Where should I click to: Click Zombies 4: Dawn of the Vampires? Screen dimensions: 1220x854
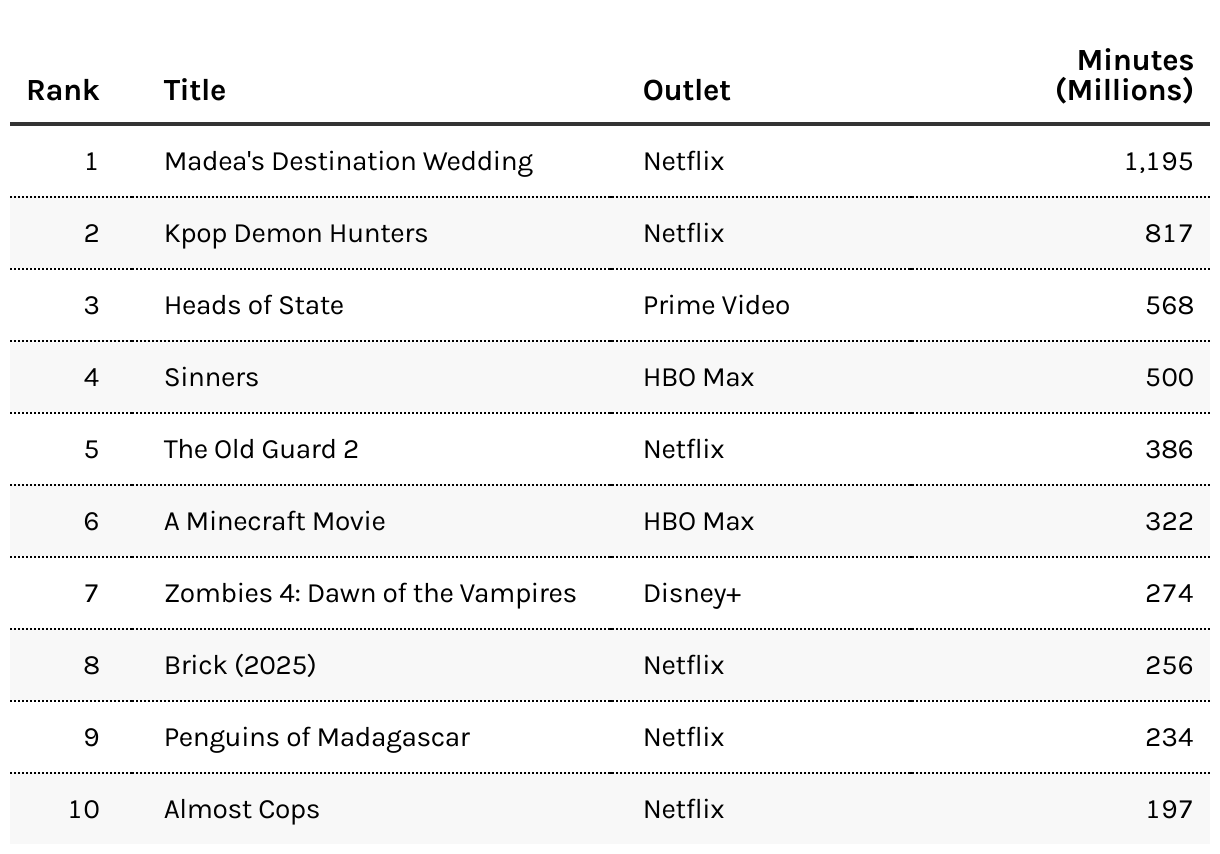(370, 594)
